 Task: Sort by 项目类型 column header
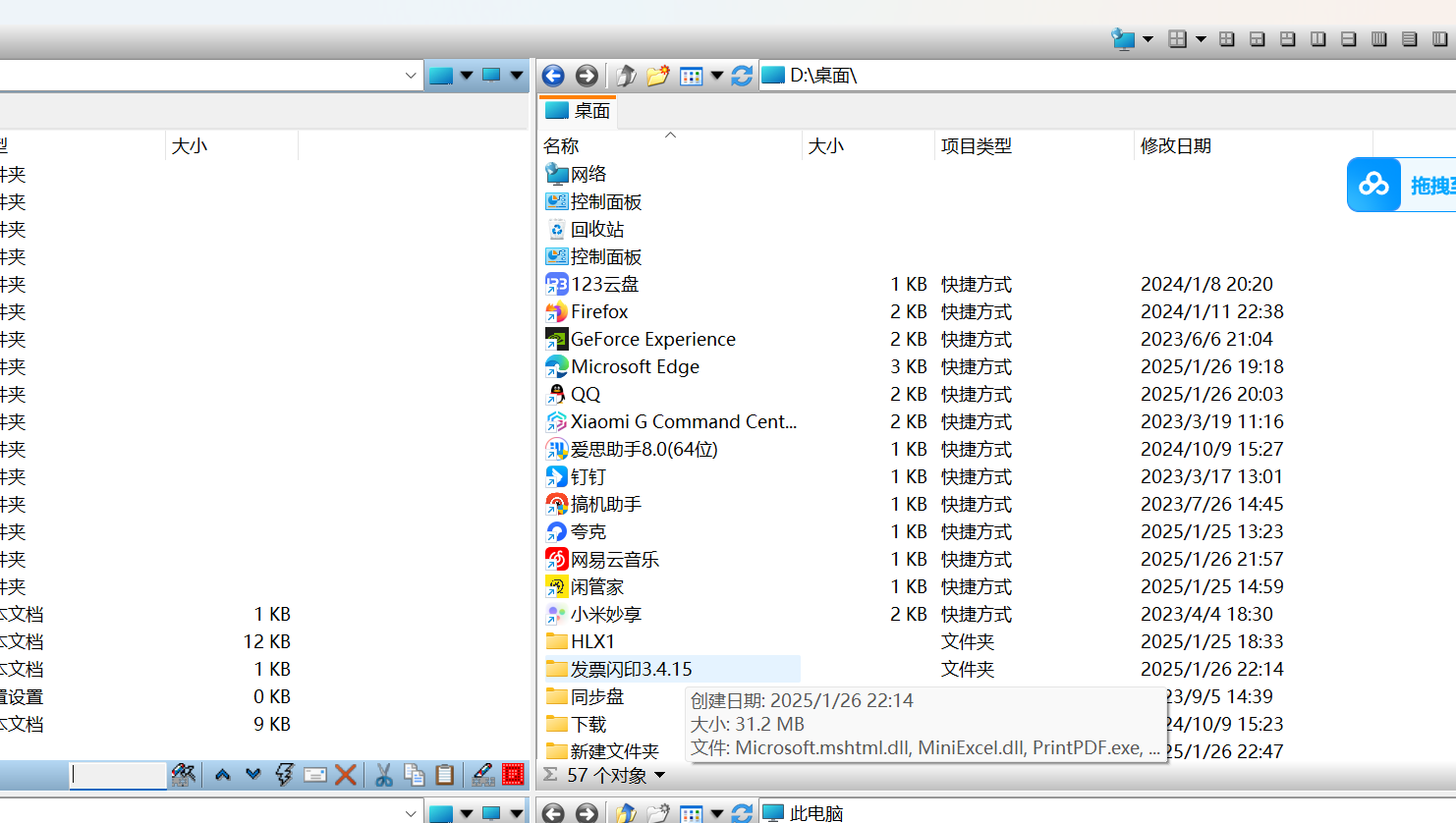pyautogui.click(x=976, y=145)
